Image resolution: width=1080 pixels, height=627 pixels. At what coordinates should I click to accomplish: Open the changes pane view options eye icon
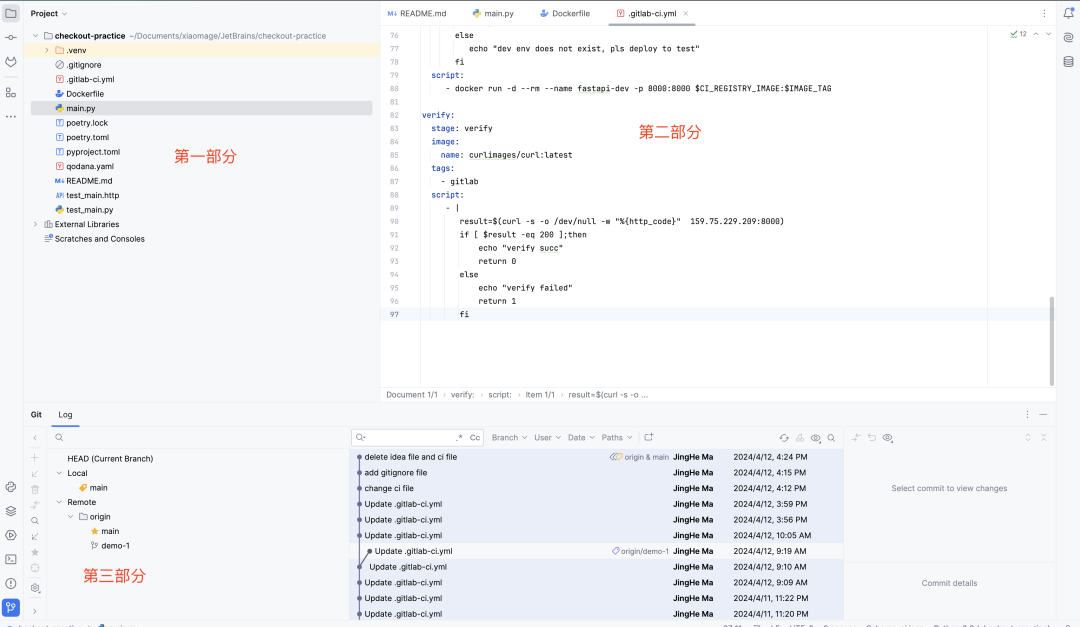[x=888, y=438]
